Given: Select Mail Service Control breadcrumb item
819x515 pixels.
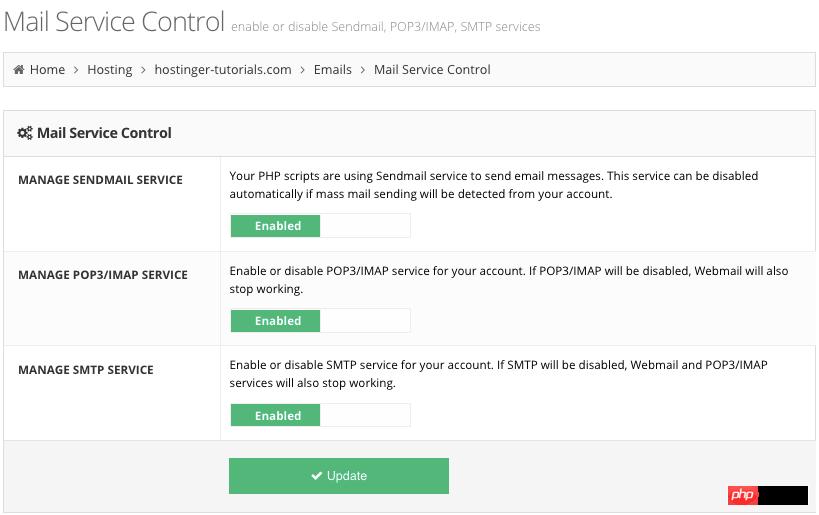Looking at the screenshot, I should point(432,70).
